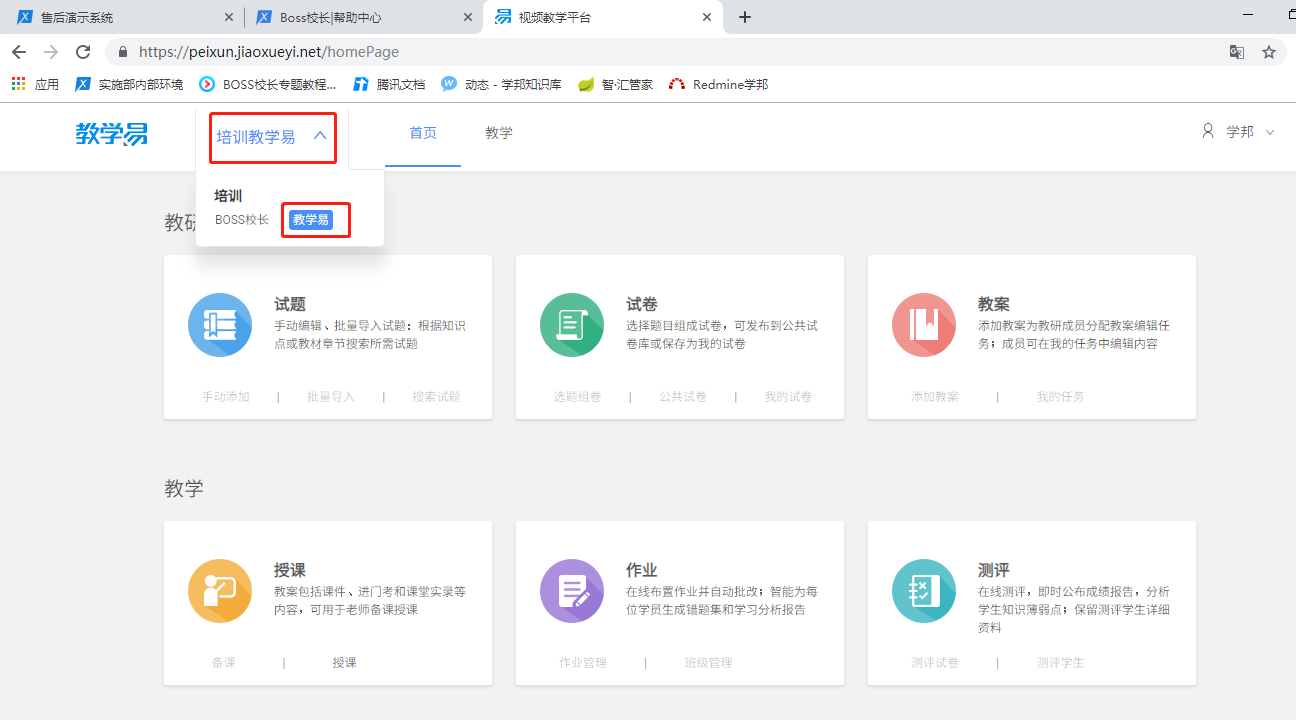Click the 测评 card title

coord(994,570)
